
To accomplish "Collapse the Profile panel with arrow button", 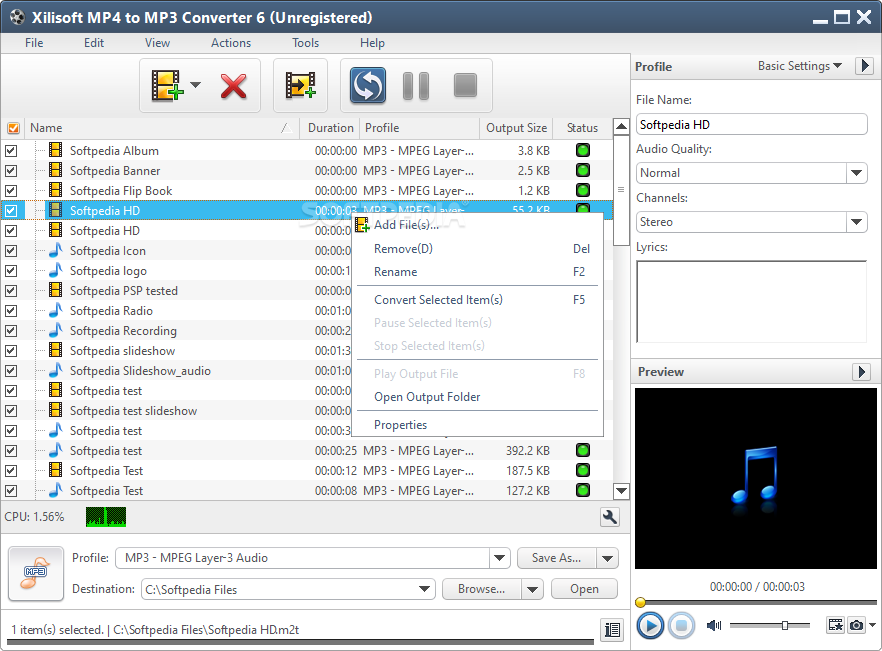I will [x=864, y=66].
